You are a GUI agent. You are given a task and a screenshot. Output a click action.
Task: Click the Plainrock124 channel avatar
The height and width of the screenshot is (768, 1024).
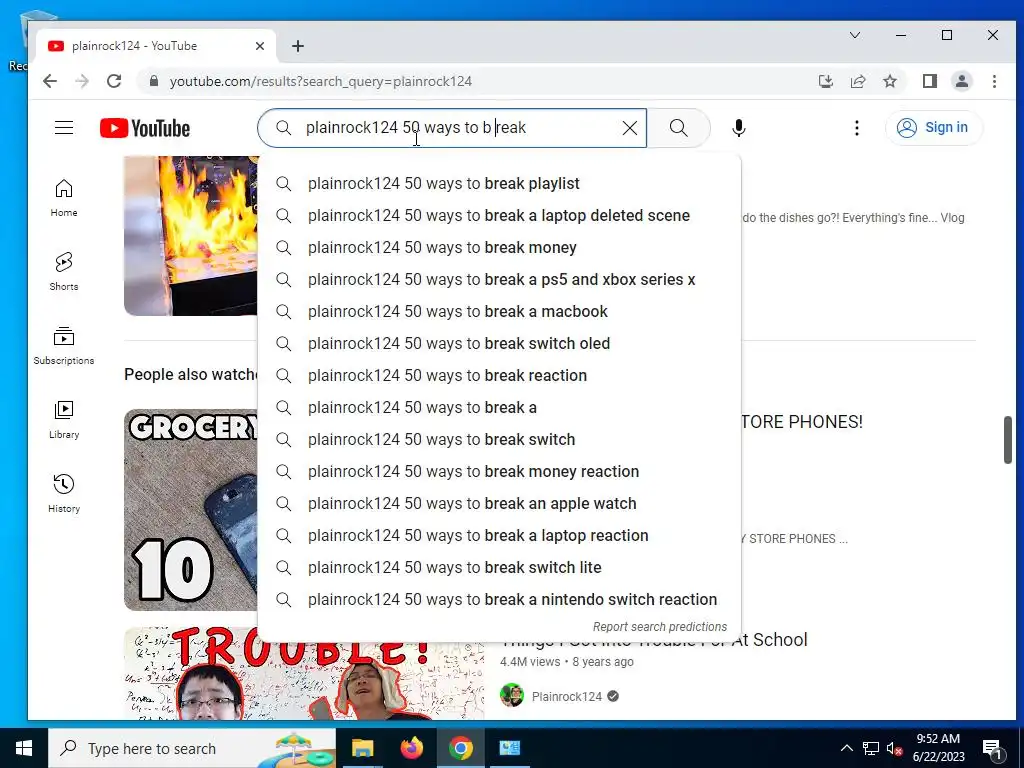pyautogui.click(x=512, y=696)
